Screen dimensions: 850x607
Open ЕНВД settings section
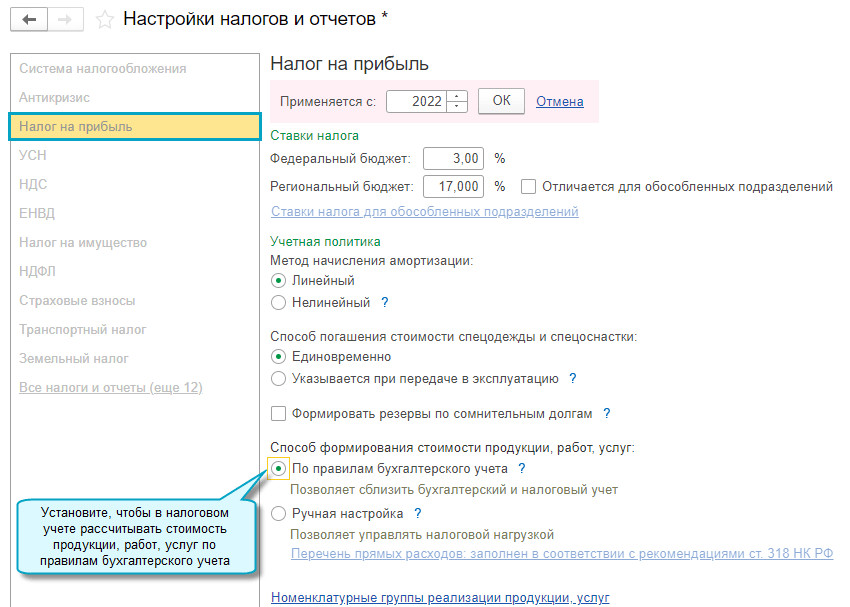point(37,214)
